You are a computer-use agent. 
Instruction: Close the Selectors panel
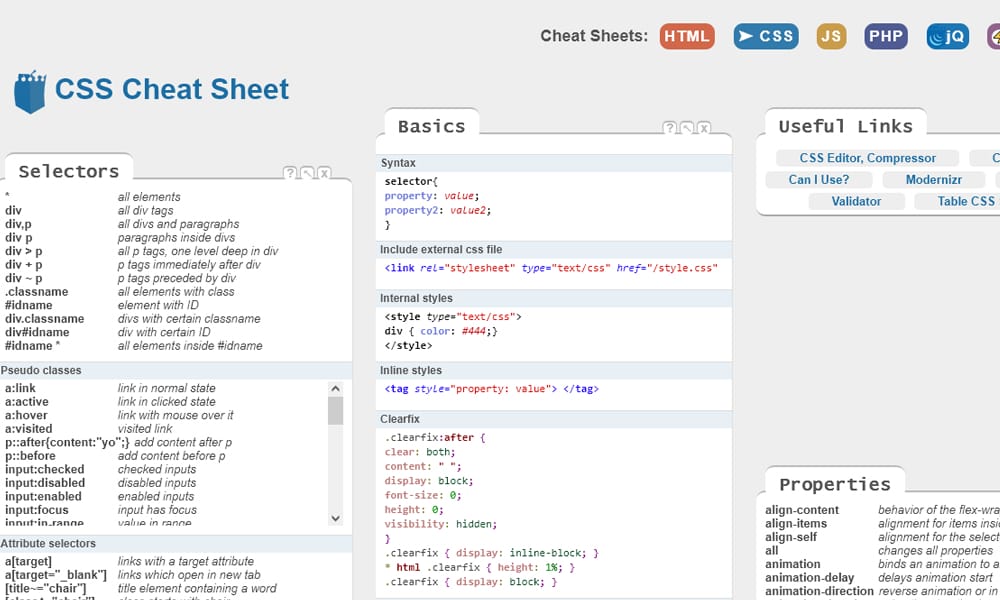(325, 173)
